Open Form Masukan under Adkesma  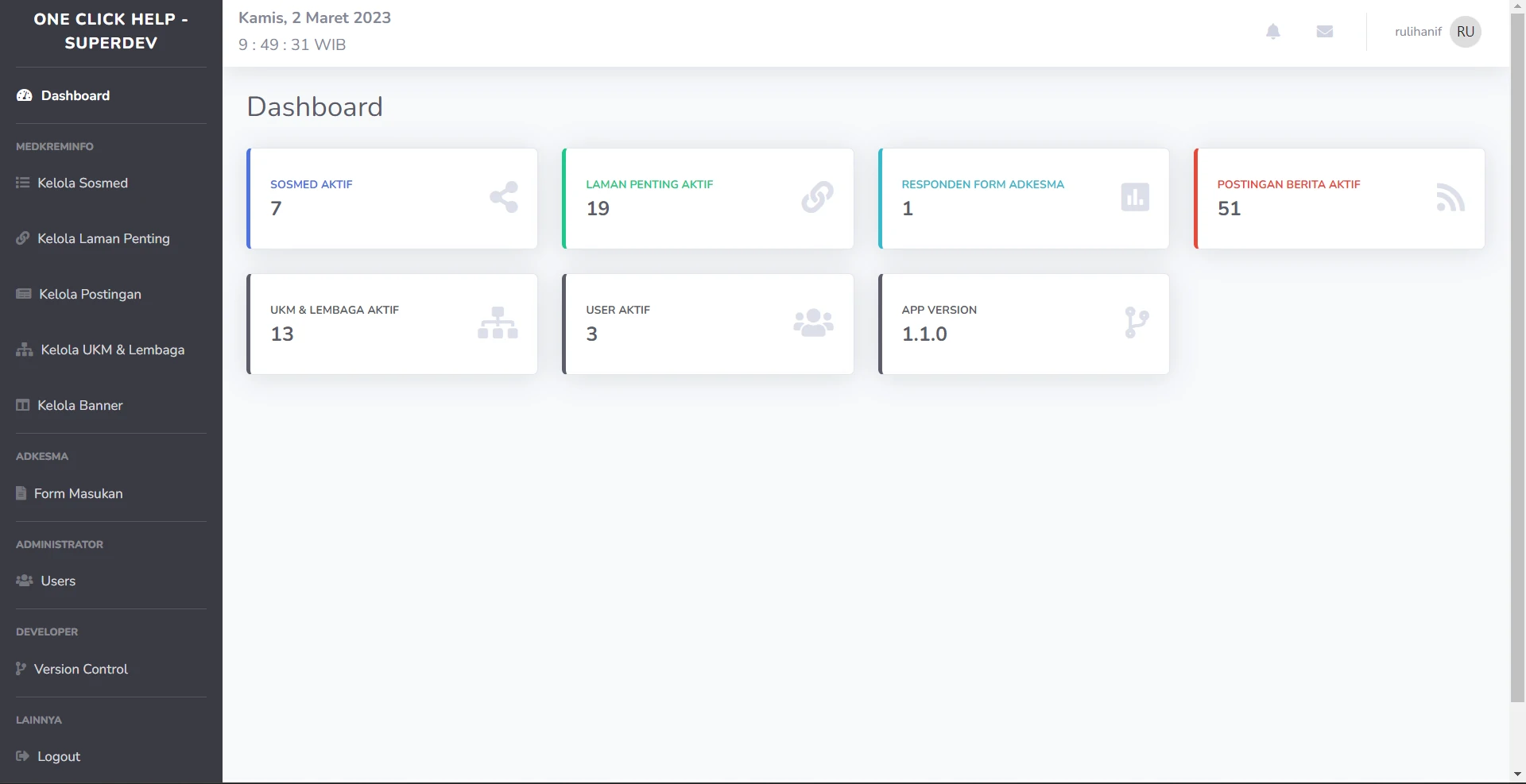(x=78, y=493)
